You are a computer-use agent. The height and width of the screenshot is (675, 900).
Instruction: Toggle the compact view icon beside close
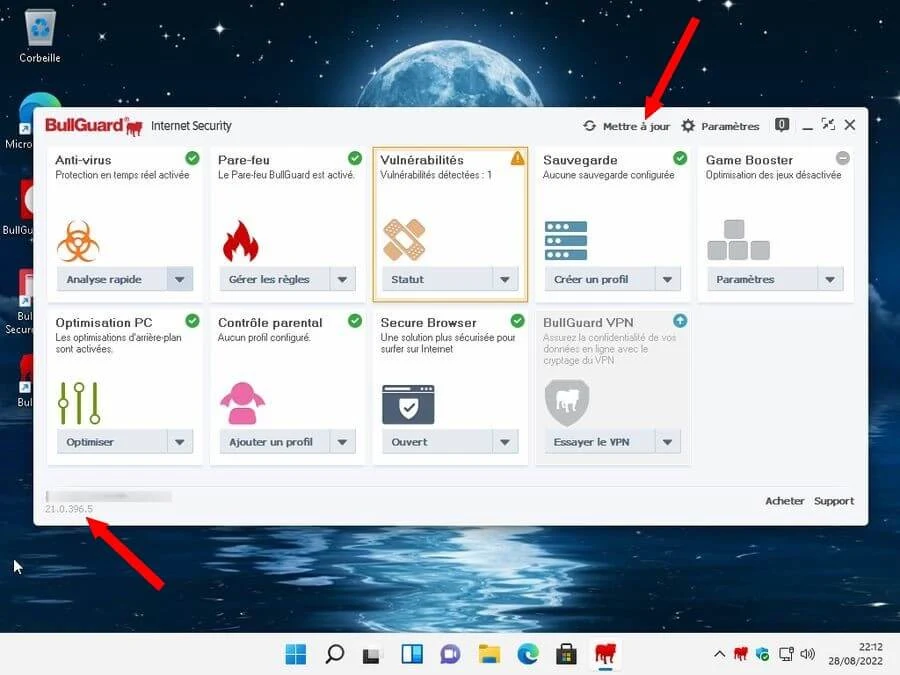click(828, 125)
